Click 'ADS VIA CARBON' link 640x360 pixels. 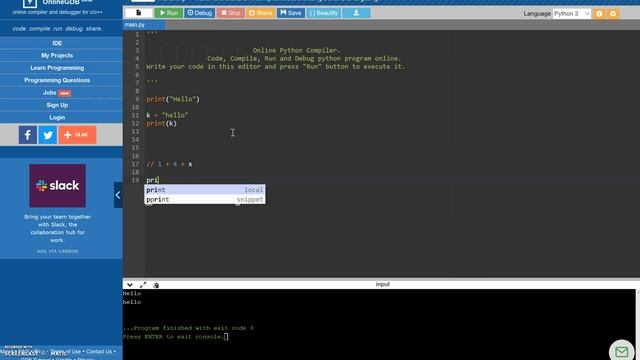point(58,251)
